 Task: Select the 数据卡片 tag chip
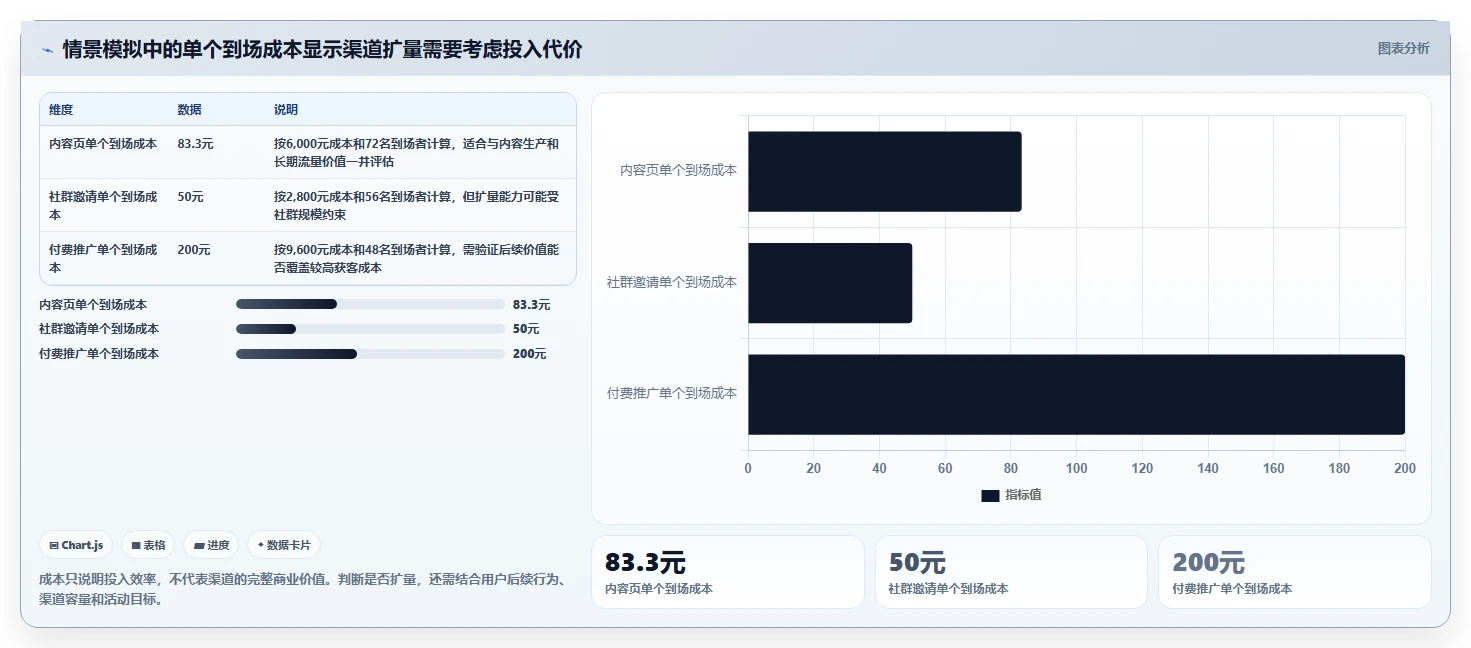[x=284, y=545]
